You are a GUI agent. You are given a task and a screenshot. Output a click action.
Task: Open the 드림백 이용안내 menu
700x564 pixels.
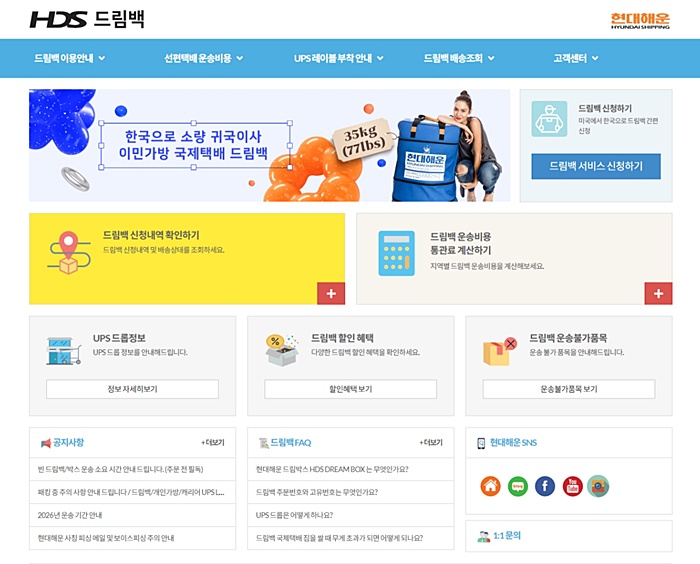pyautogui.click(x=64, y=58)
